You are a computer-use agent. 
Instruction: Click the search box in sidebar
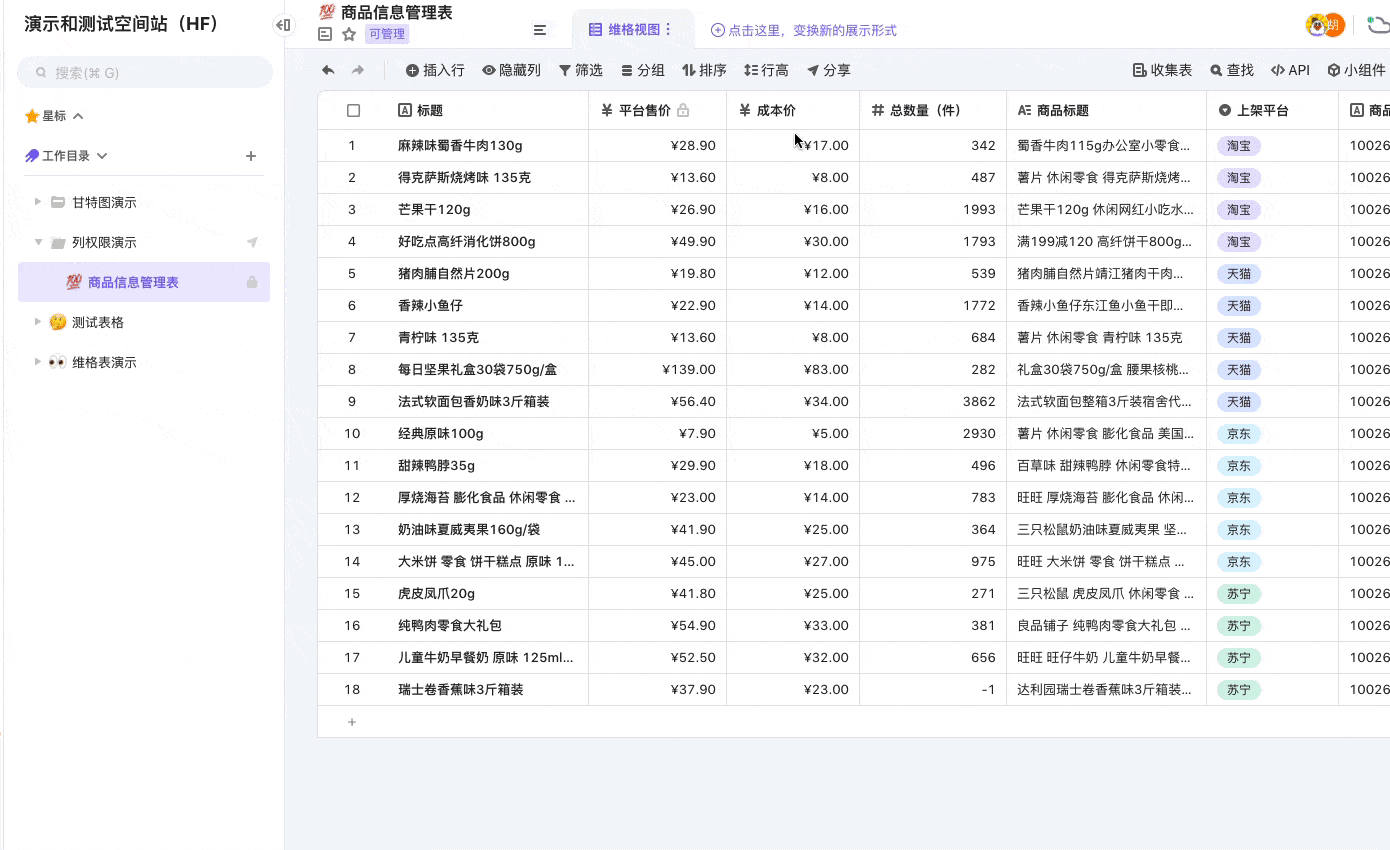click(145, 72)
